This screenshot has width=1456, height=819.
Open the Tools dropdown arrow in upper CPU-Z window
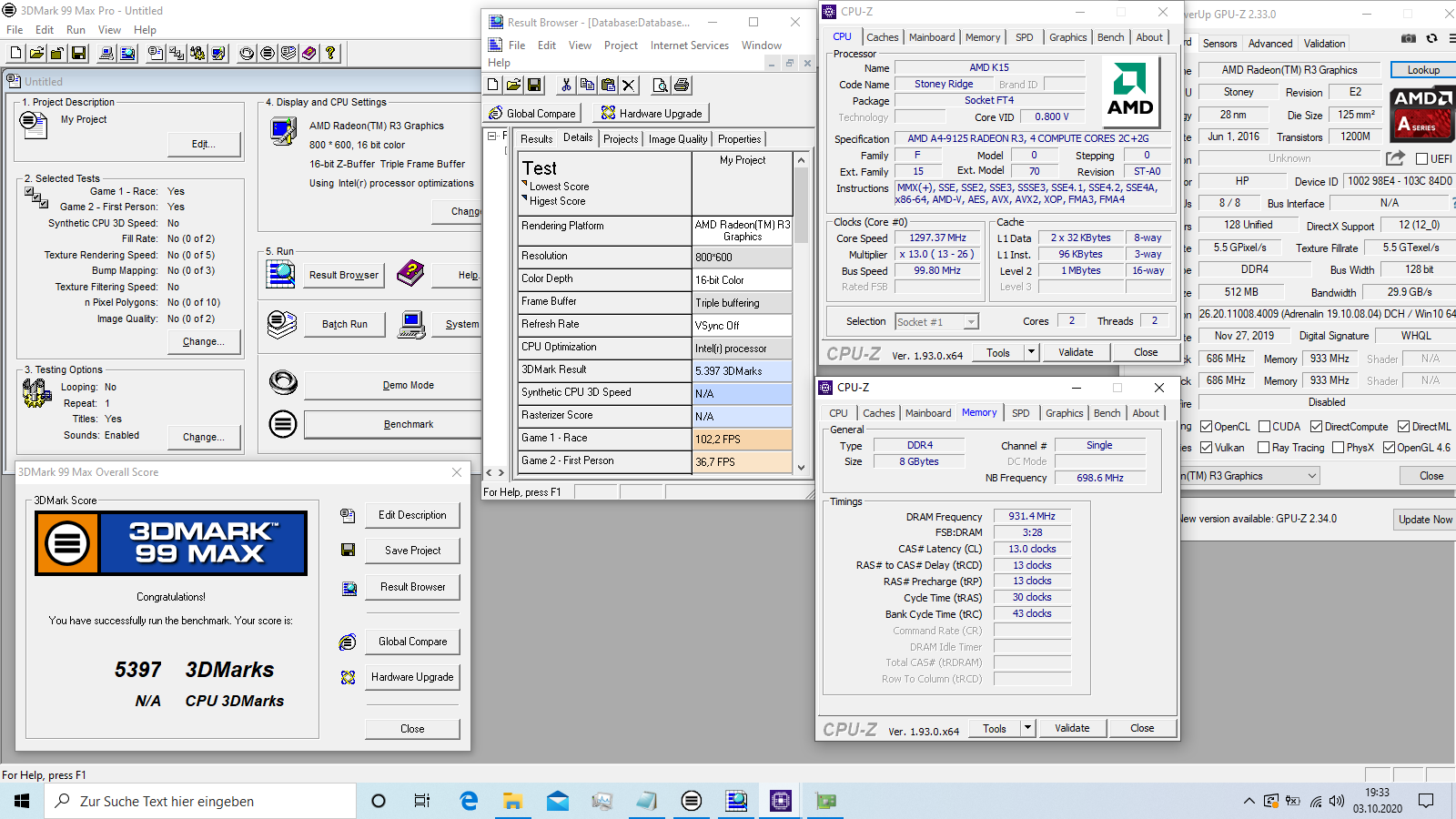pyautogui.click(x=1031, y=352)
